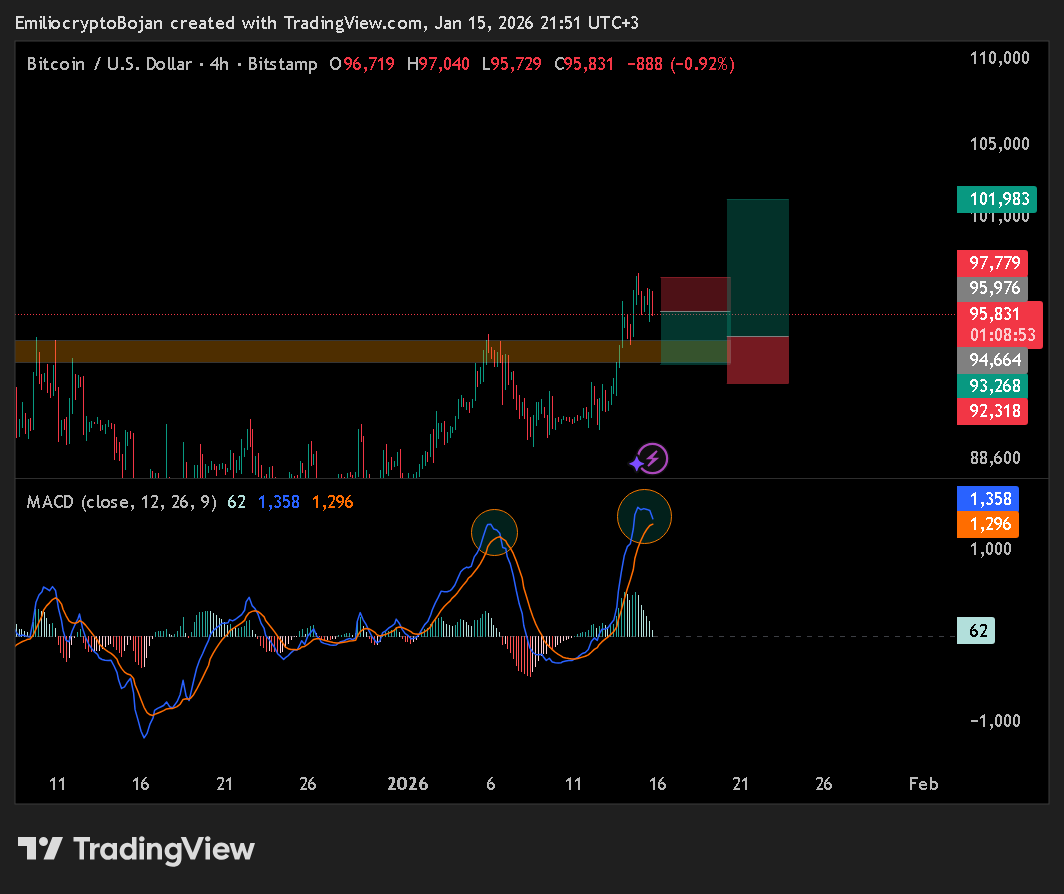The image size is (1064, 894).
Task: Click the green 93,268 price label
Action: coord(992,385)
